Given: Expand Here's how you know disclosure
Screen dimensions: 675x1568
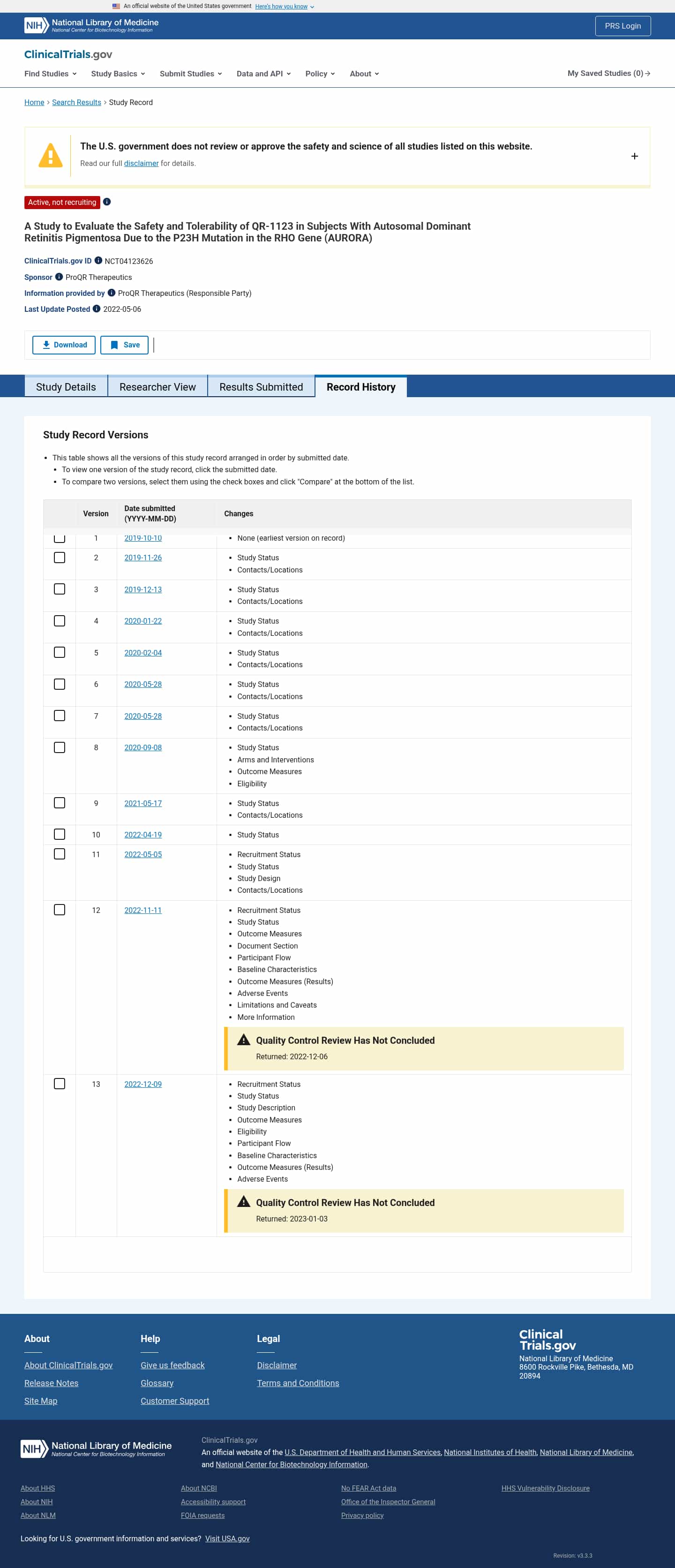Looking at the screenshot, I should 284,7.
